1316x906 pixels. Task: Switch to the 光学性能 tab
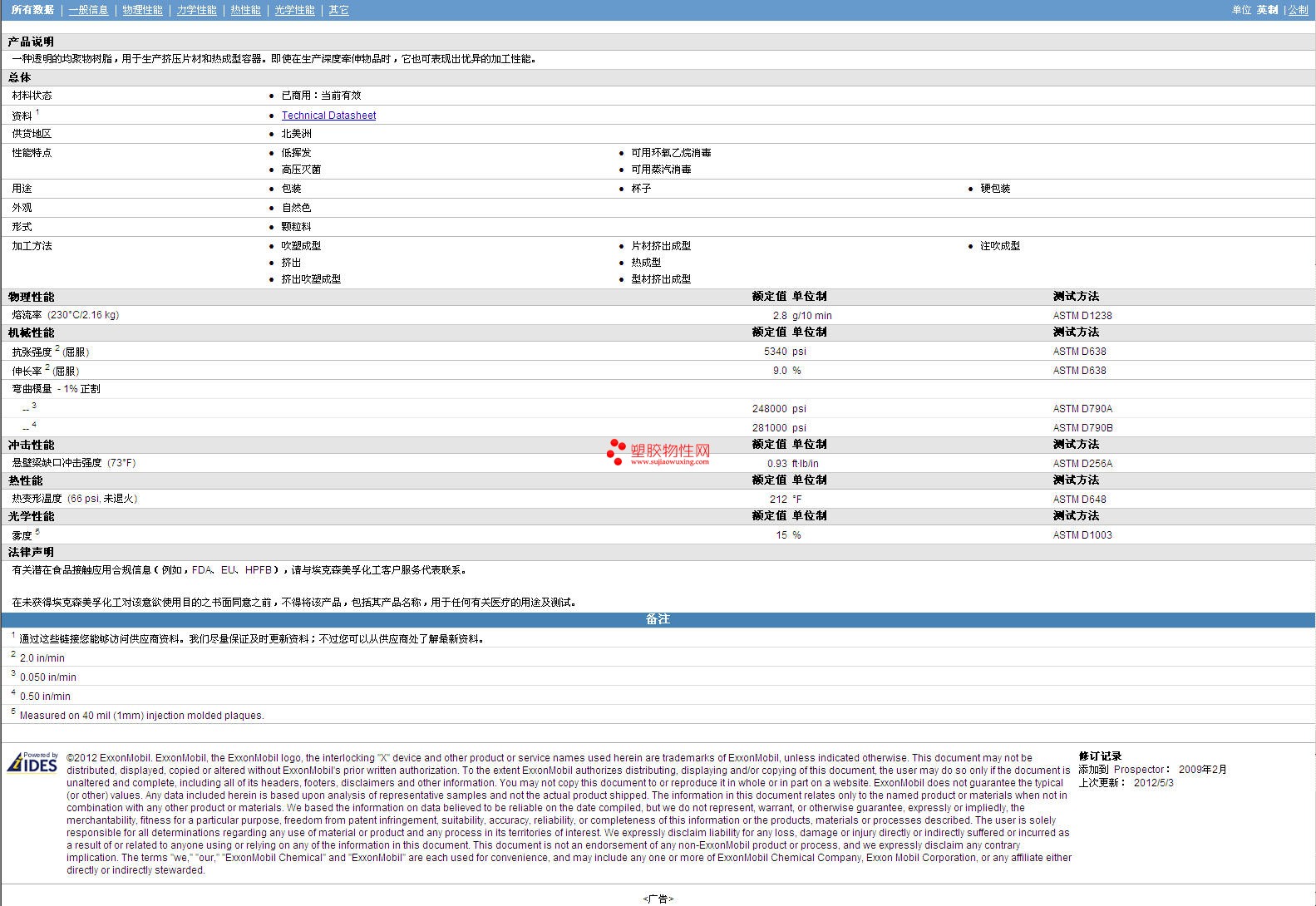point(294,10)
